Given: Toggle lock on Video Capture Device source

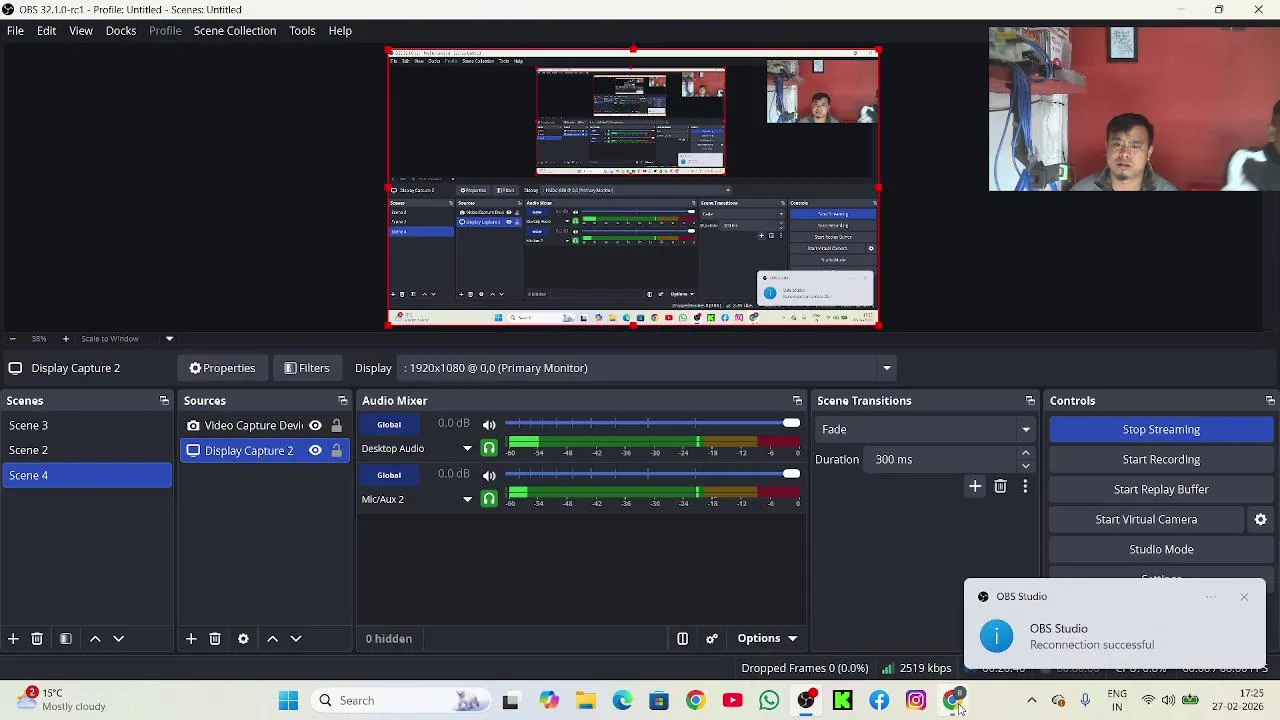Looking at the screenshot, I should point(336,425).
